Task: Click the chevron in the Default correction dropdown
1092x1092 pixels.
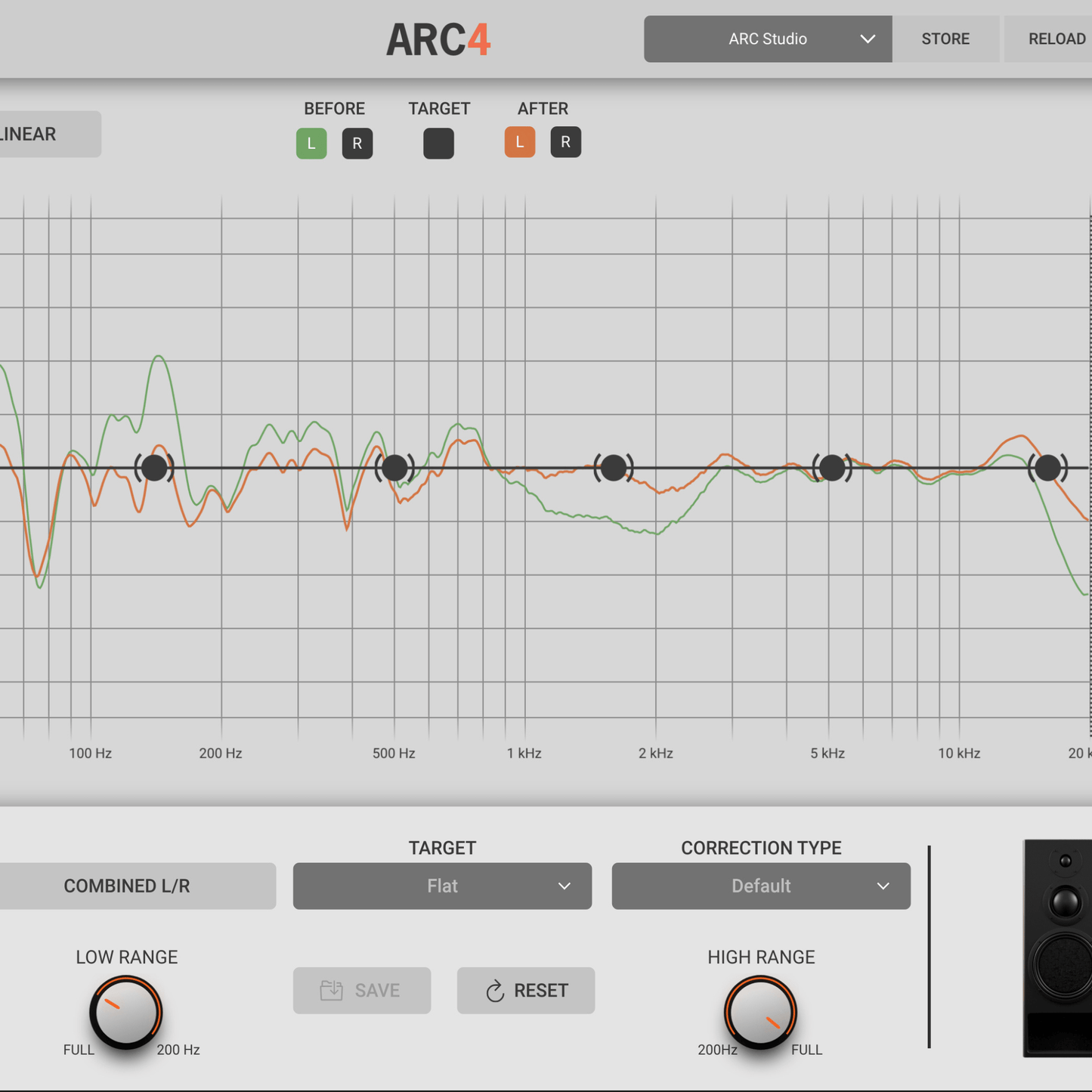Action: pos(883,886)
